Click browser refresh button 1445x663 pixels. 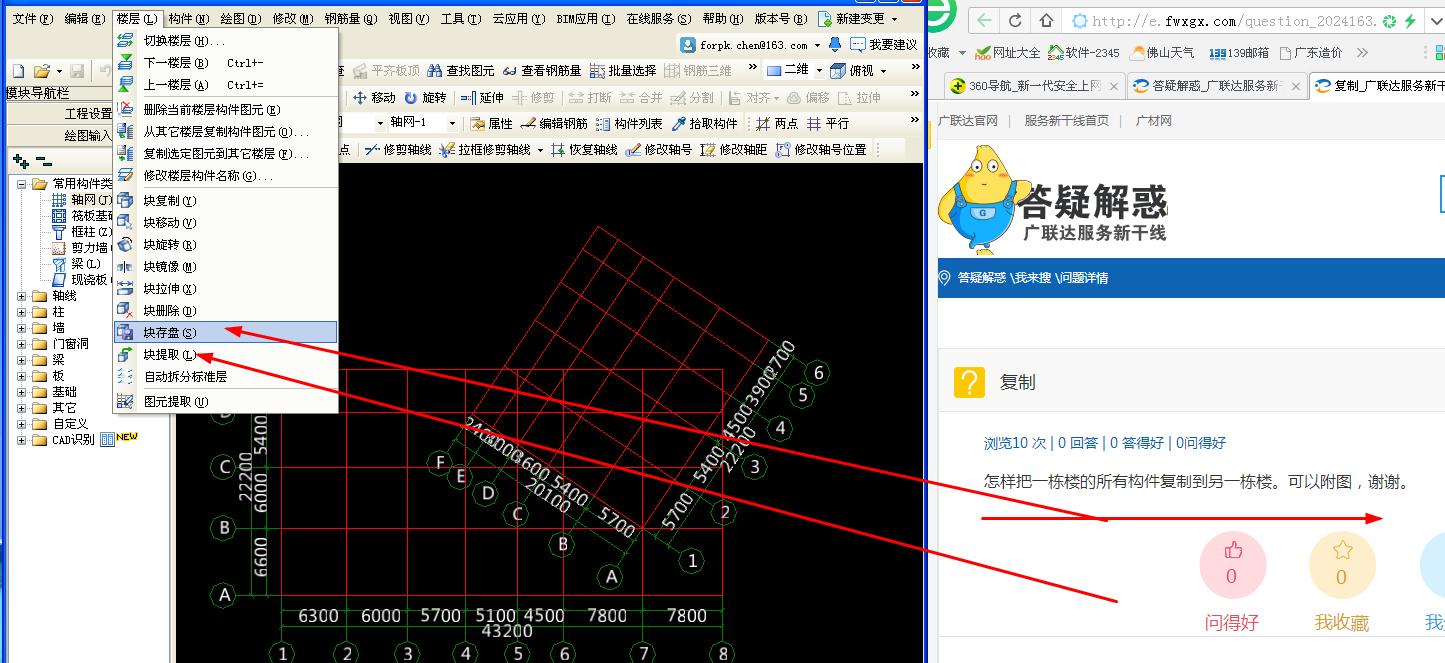(1015, 20)
